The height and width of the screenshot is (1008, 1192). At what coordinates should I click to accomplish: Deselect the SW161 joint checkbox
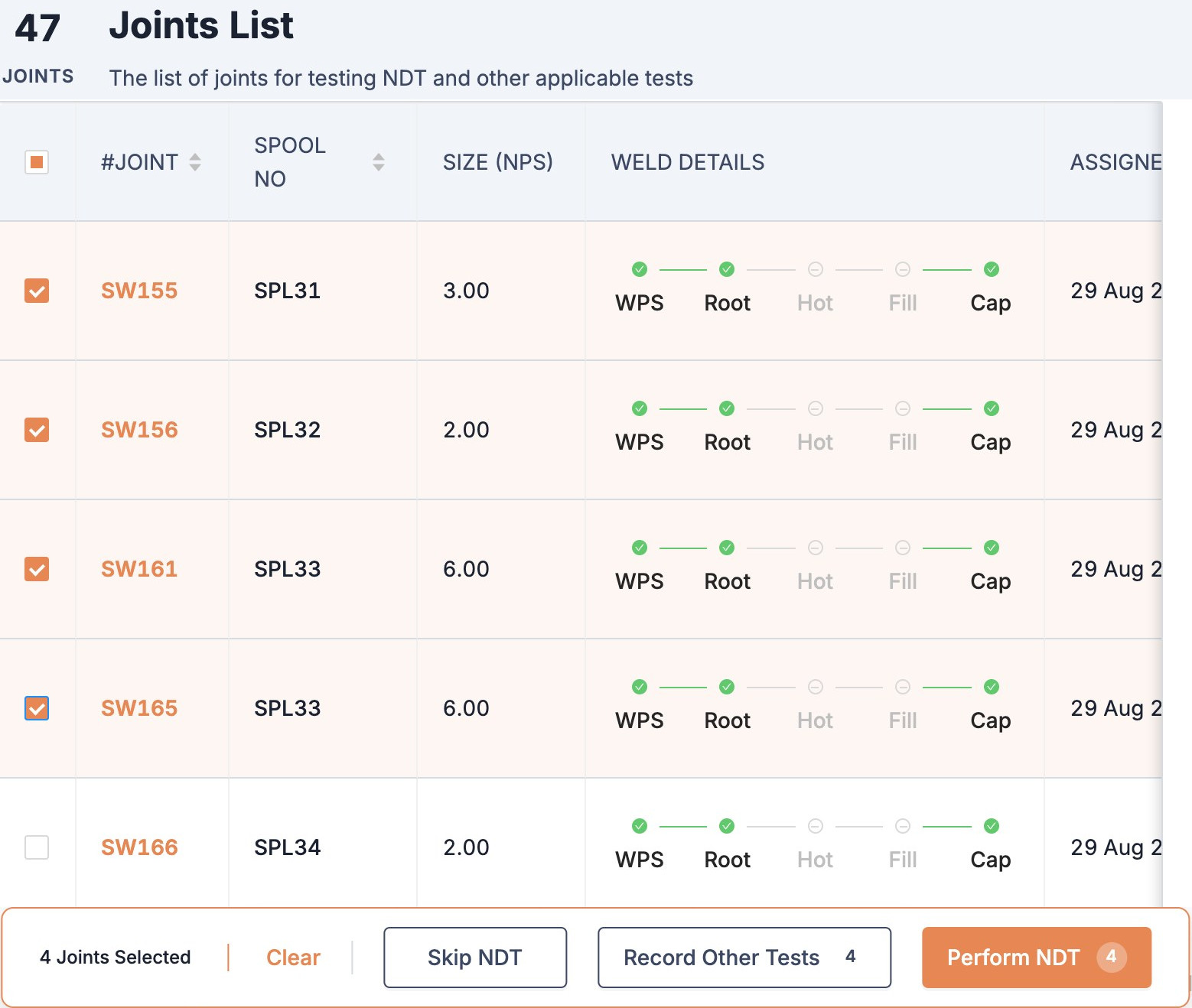[37, 569]
